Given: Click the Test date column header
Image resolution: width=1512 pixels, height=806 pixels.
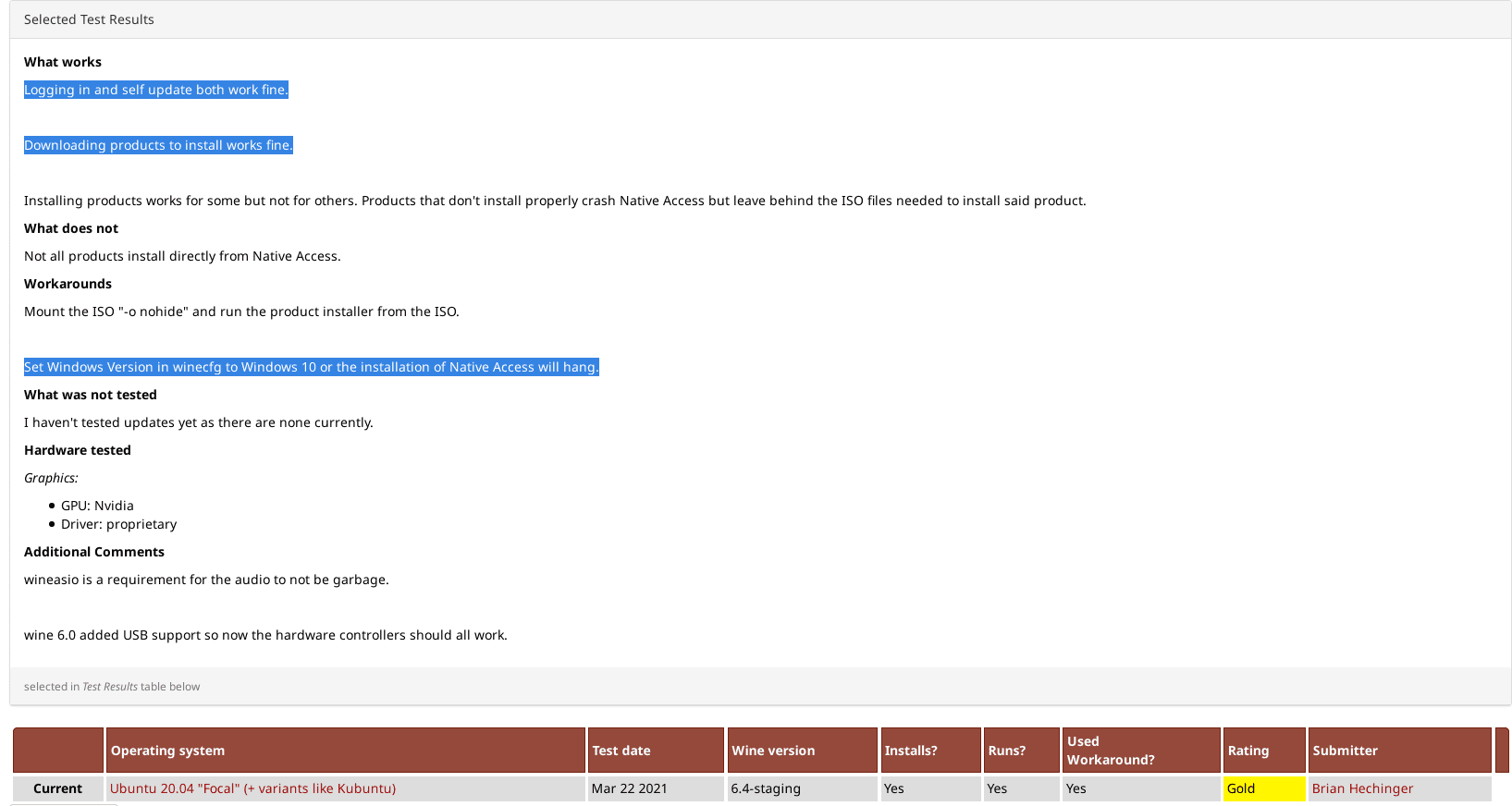Looking at the screenshot, I should [621, 751].
